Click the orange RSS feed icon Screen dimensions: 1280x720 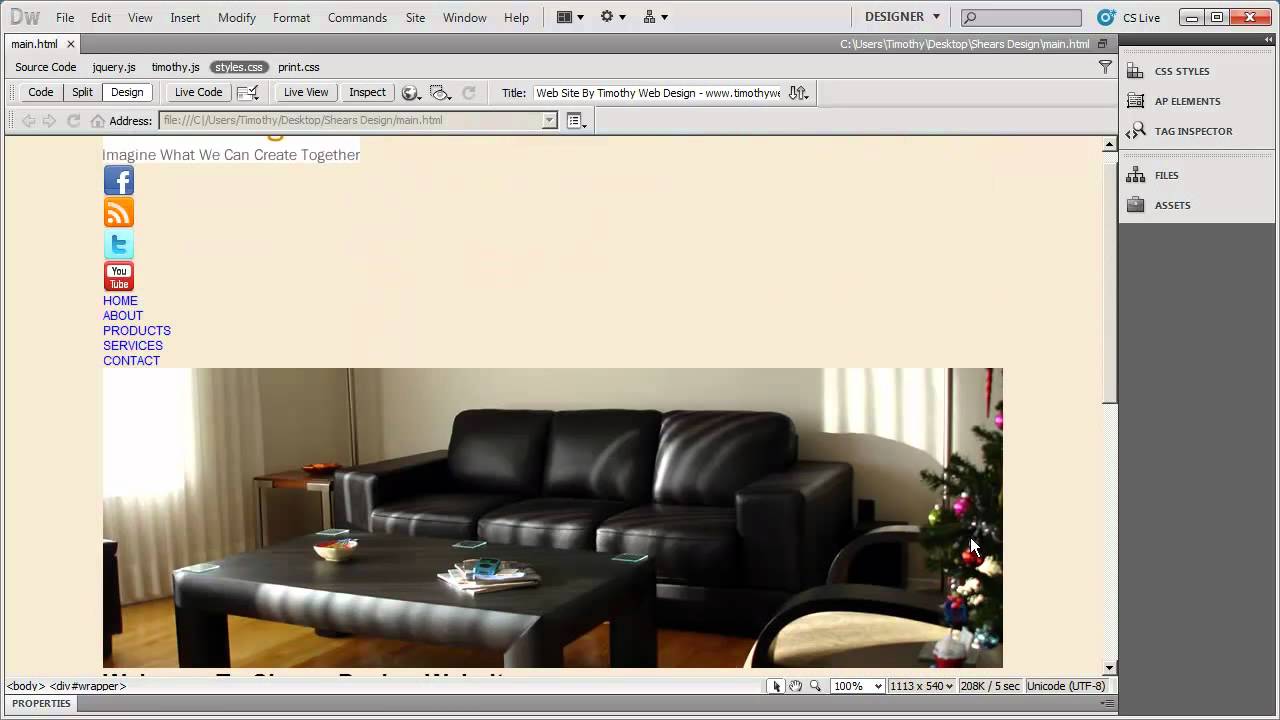119,213
